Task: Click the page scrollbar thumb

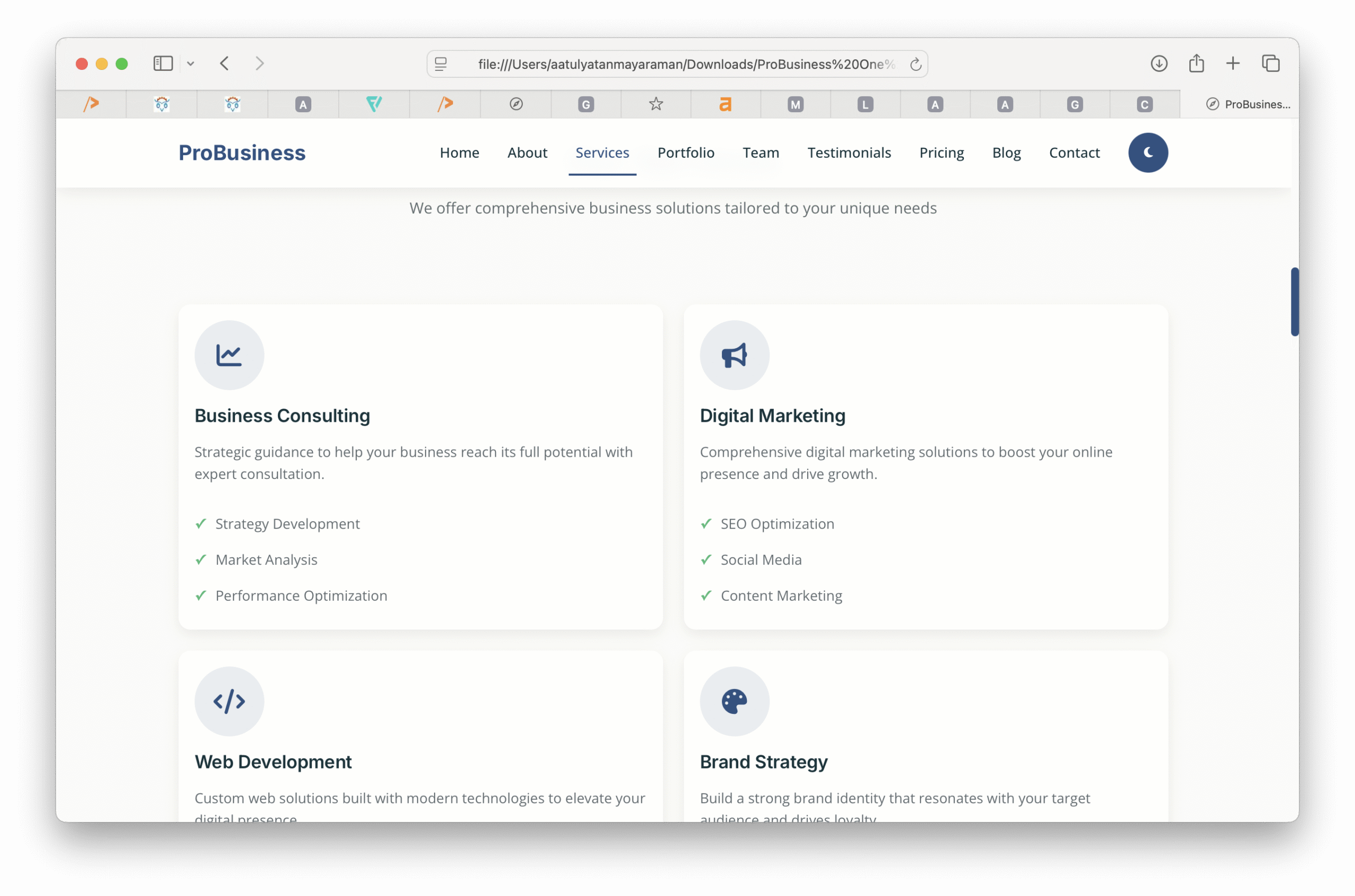Action: (x=1295, y=301)
